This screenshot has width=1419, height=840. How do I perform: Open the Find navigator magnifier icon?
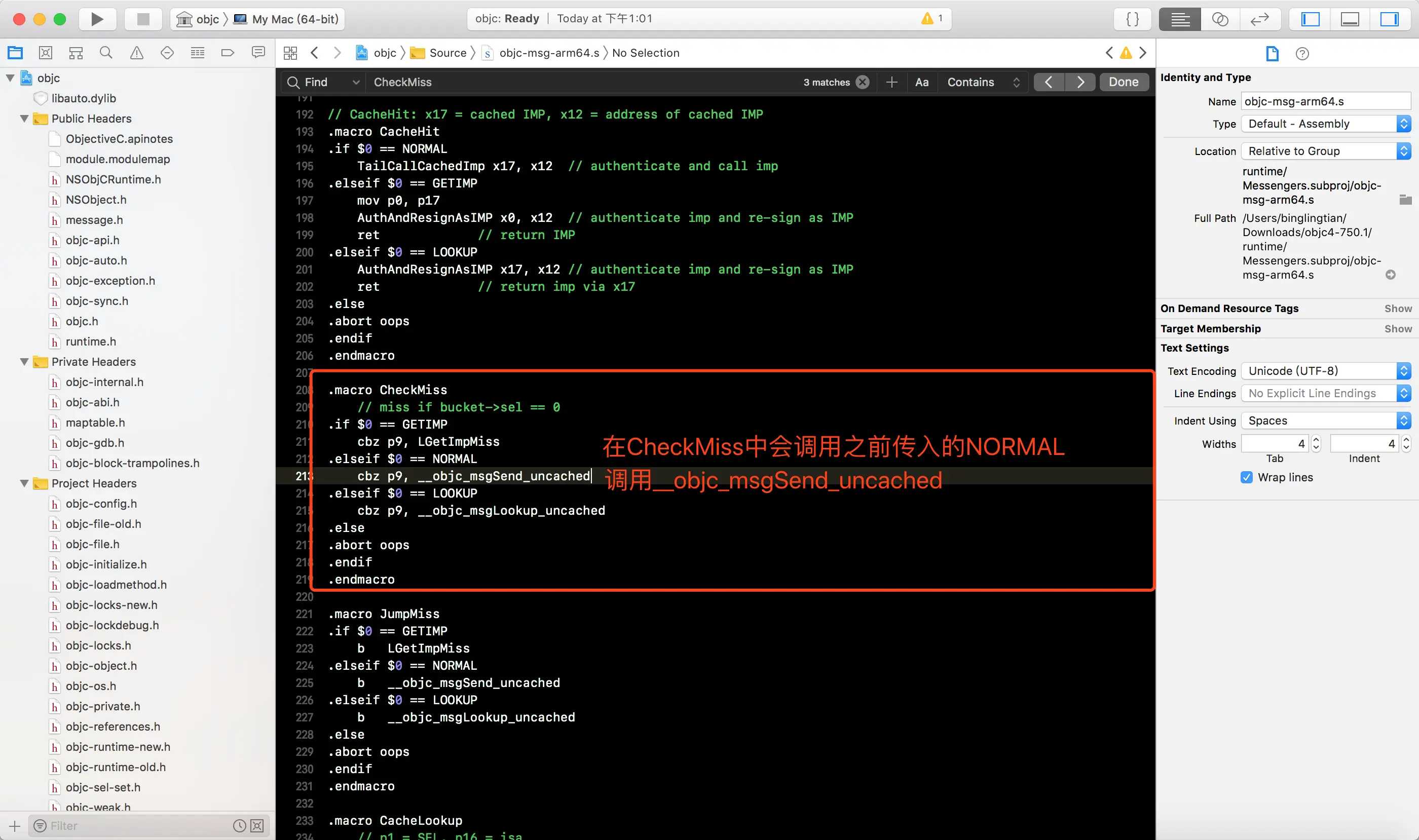[106, 53]
